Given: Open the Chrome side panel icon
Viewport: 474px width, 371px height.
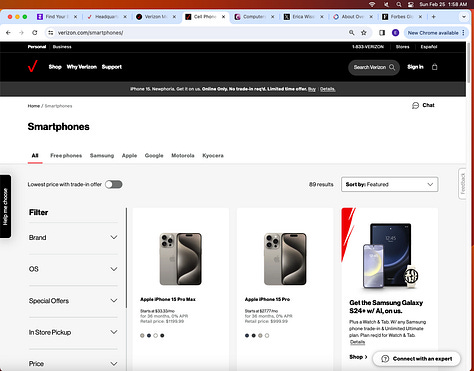Looking at the screenshot, I should 382,33.
